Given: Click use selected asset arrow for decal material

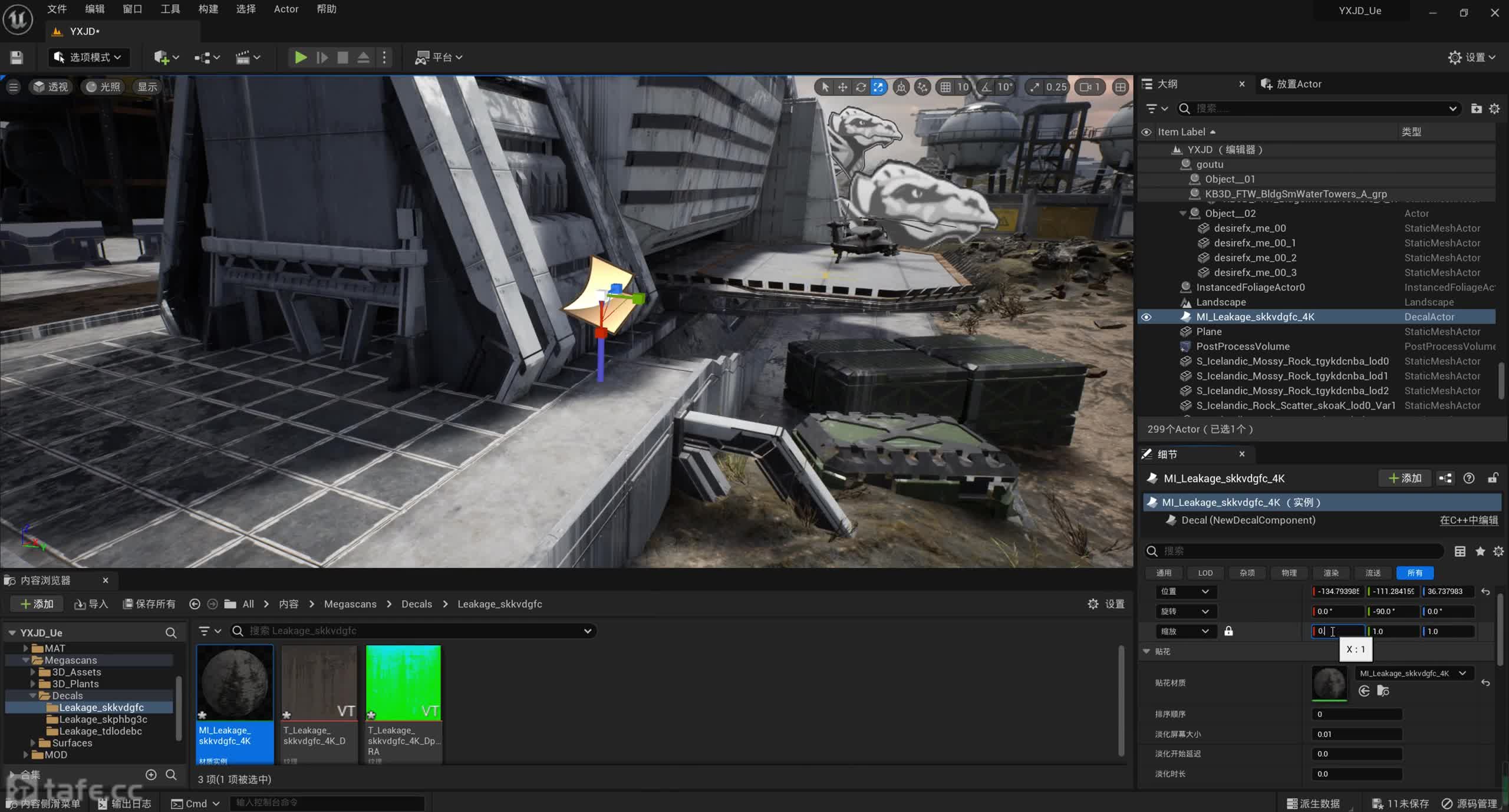Looking at the screenshot, I should click(x=1364, y=691).
